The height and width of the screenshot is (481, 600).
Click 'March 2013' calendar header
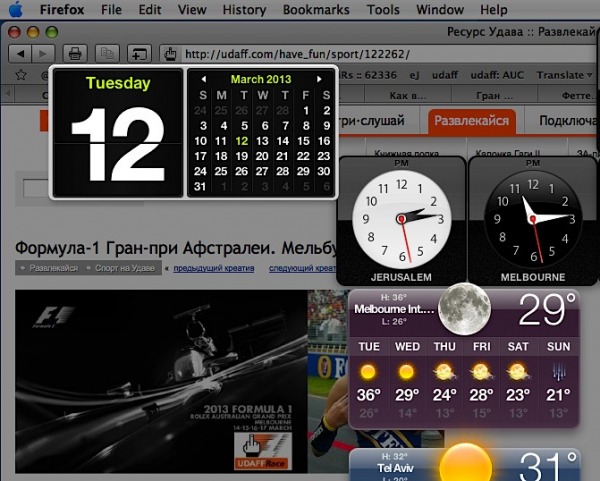tap(261, 79)
